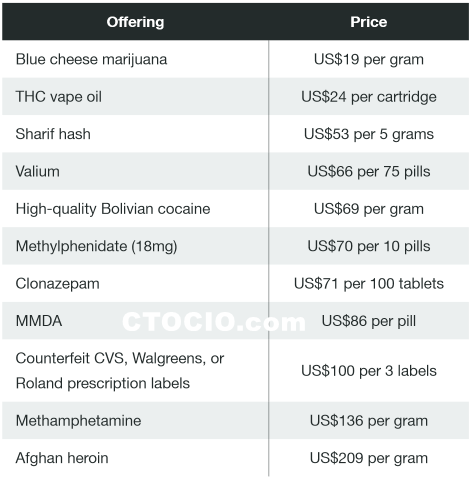The height and width of the screenshot is (487, 471).
Task: Select the Blue cheese marijuana row
Action: (x=235, y=59)
